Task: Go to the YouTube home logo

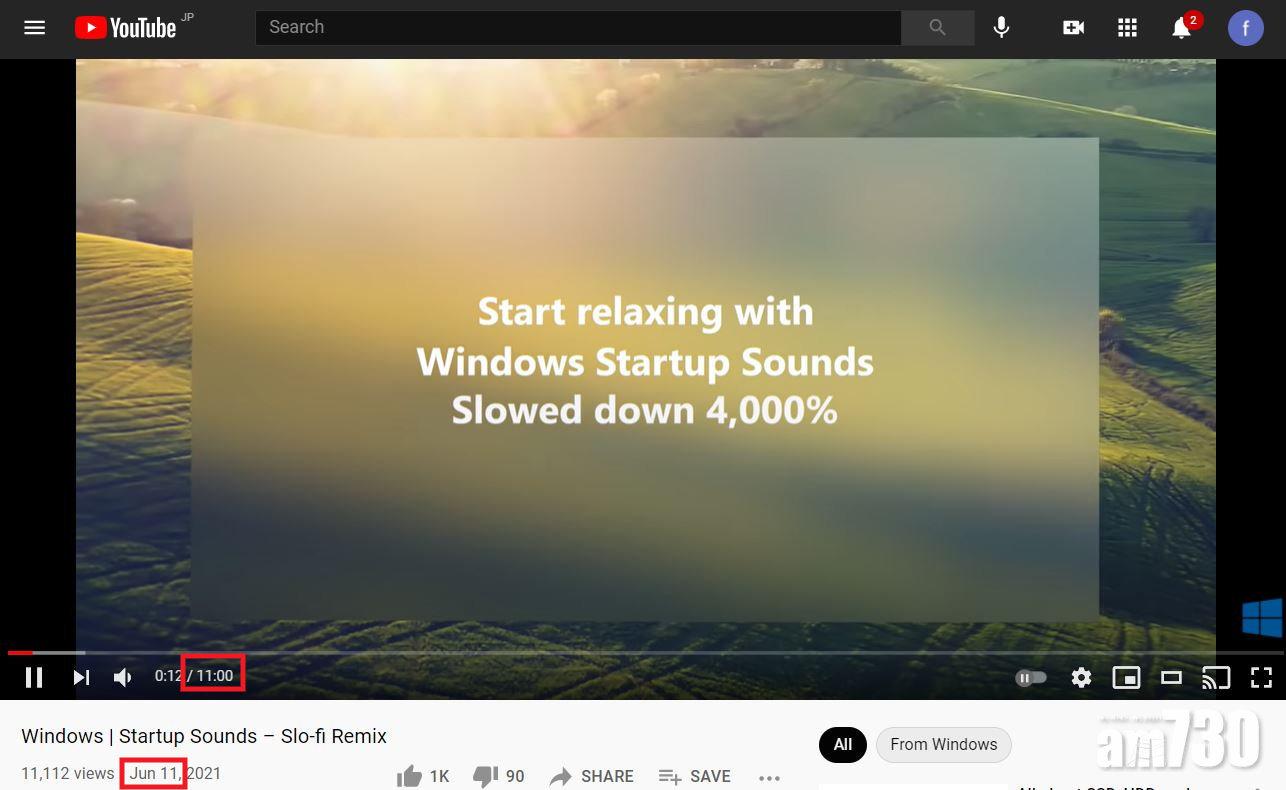Action: 126,28
